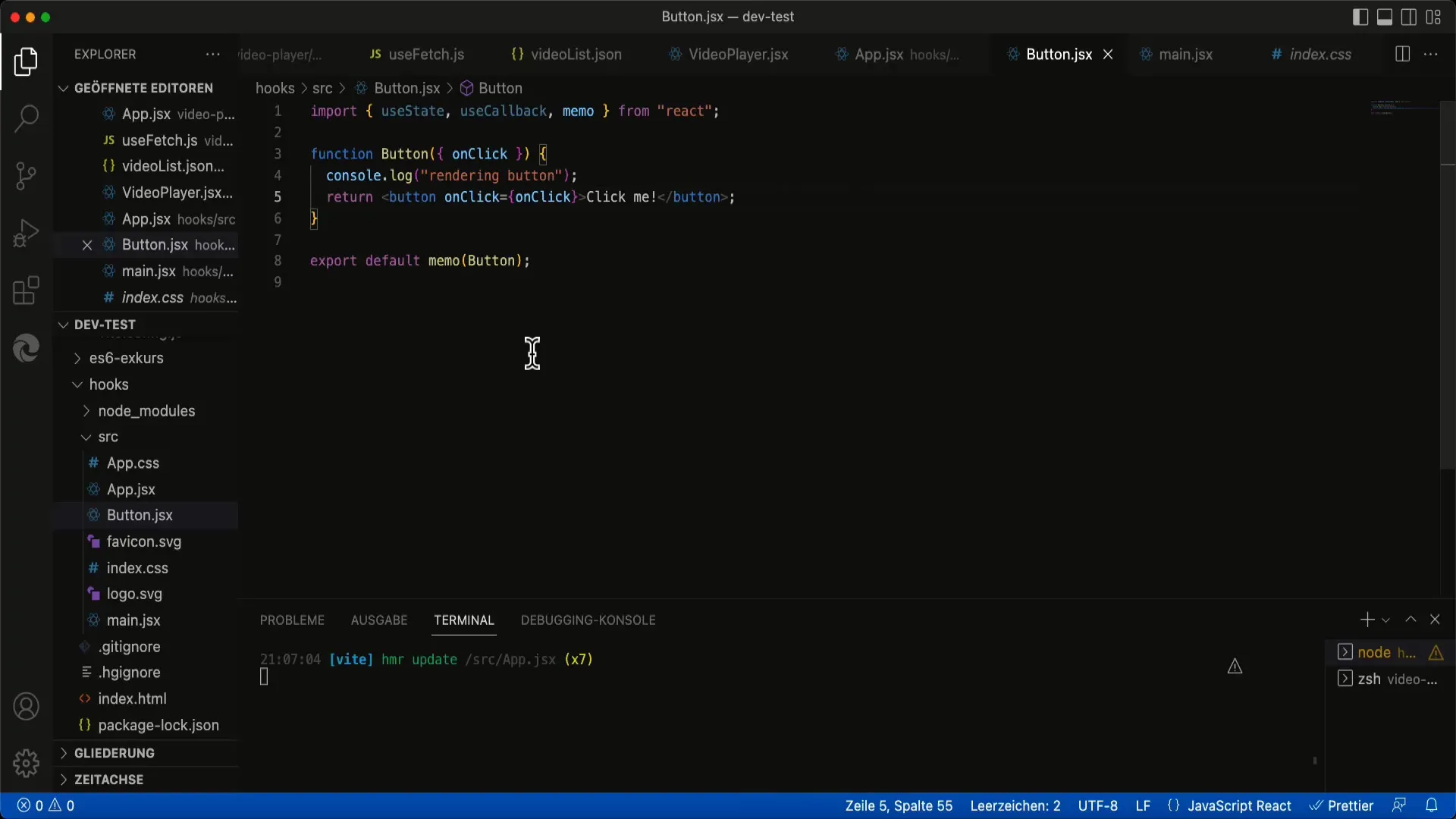Close the bottom panel
The width and height of the screenshot is (1456, 819).
click(x=1435, y=620)
